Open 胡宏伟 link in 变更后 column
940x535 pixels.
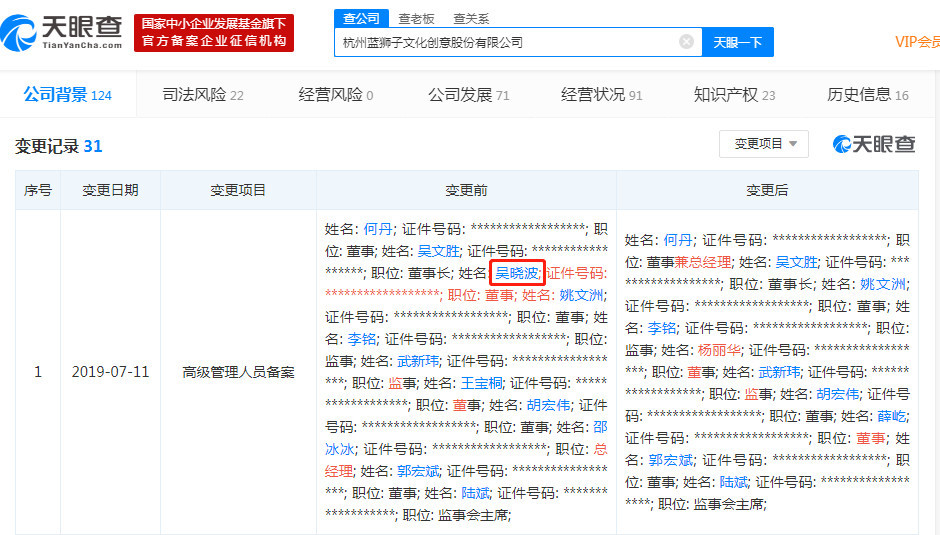click(x=838, y=395)
